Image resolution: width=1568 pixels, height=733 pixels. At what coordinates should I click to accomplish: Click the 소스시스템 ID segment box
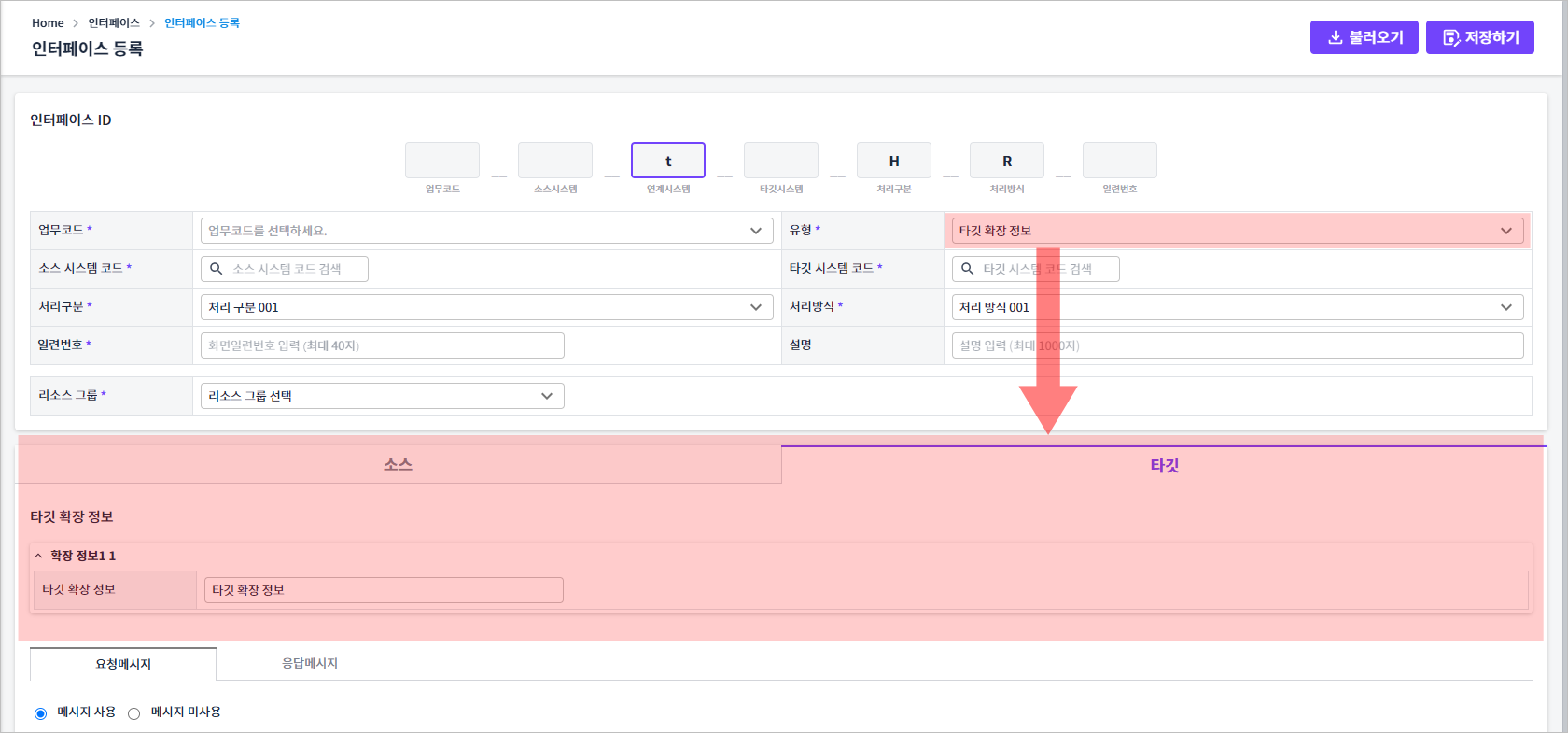[x=555, y=161]
